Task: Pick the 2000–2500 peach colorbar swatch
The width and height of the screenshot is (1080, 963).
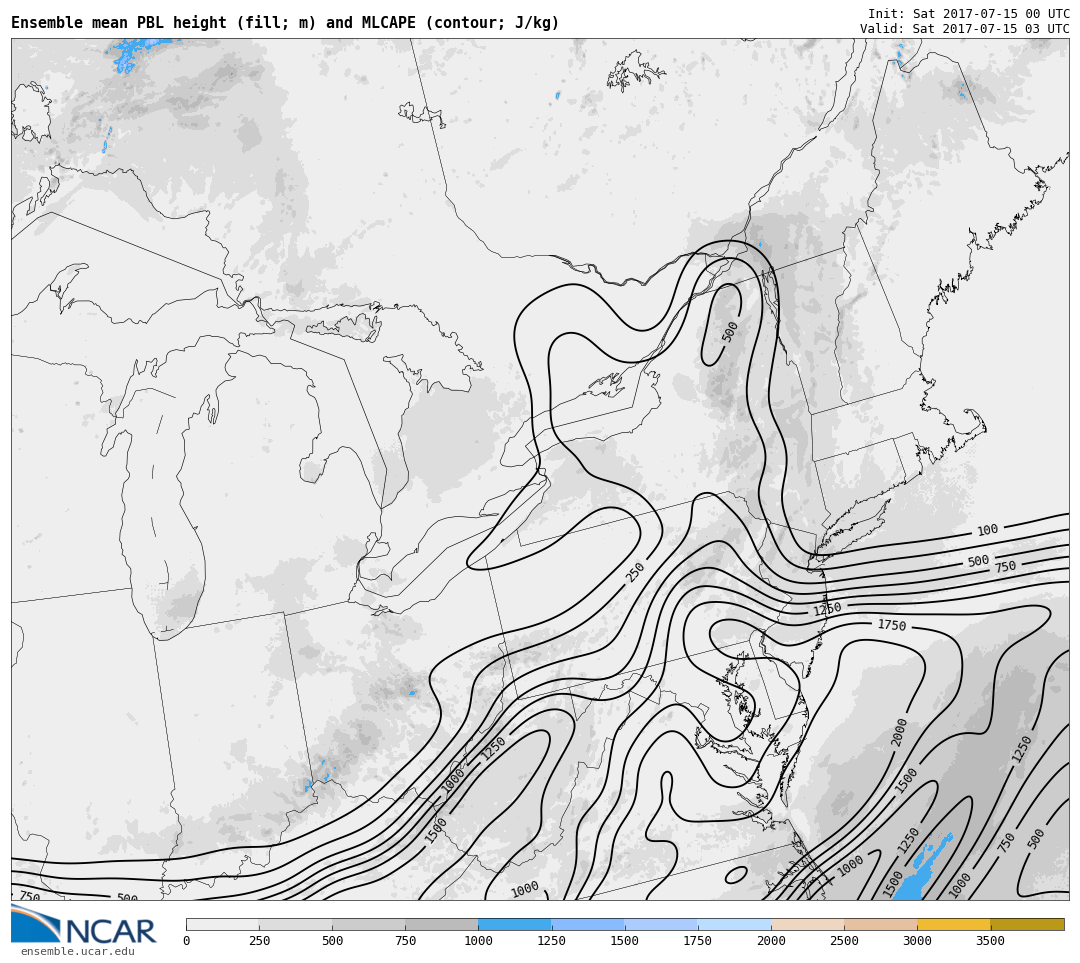Action: [x=807, y=924]
